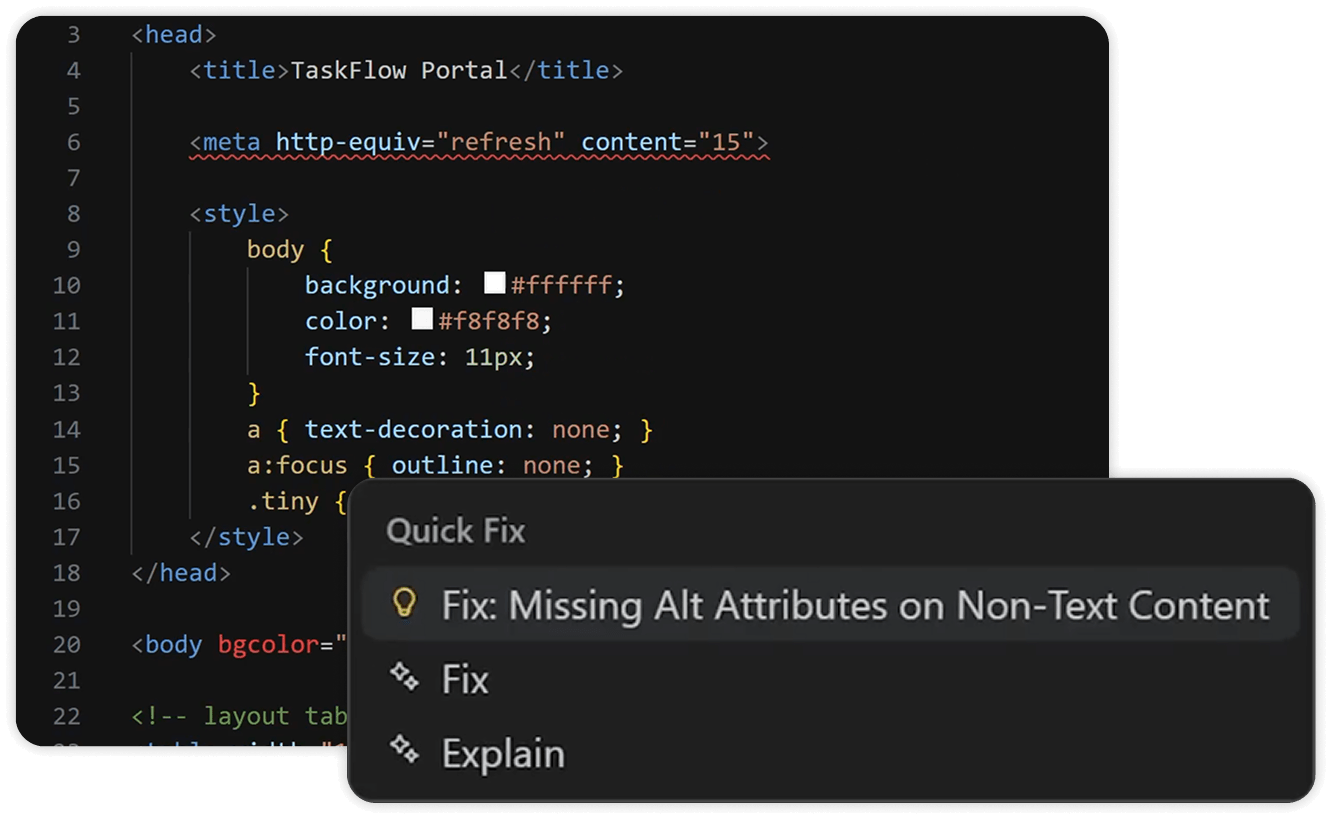Click the a:focus selector
1332x819 pixels.
click(297, 465)
